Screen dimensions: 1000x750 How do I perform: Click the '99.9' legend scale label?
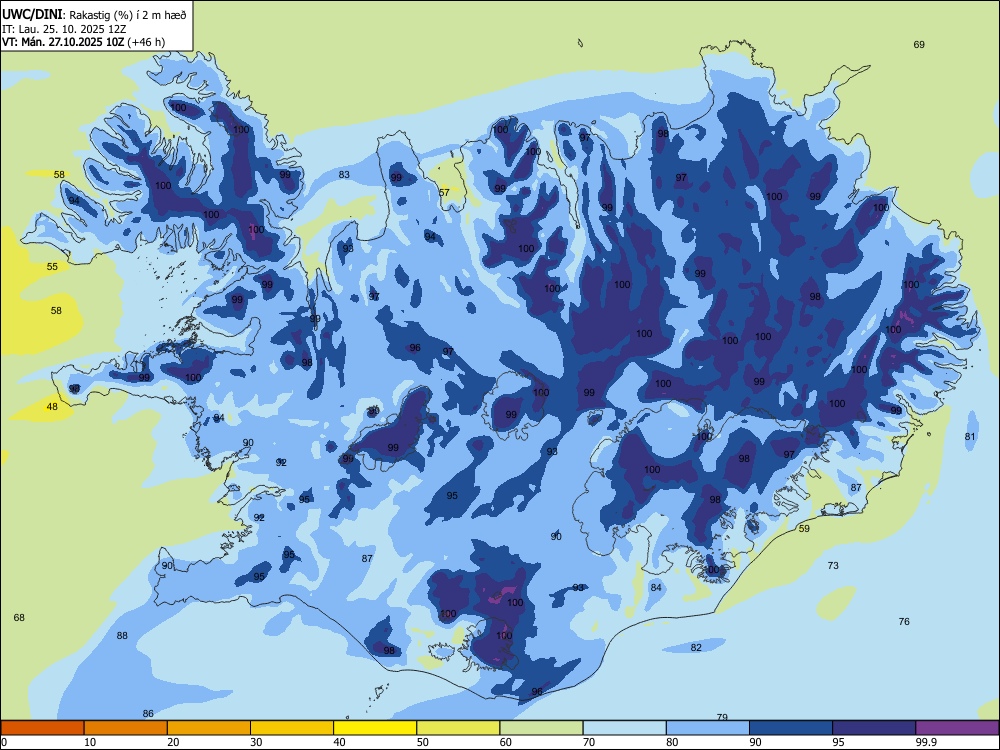point(926,742)
